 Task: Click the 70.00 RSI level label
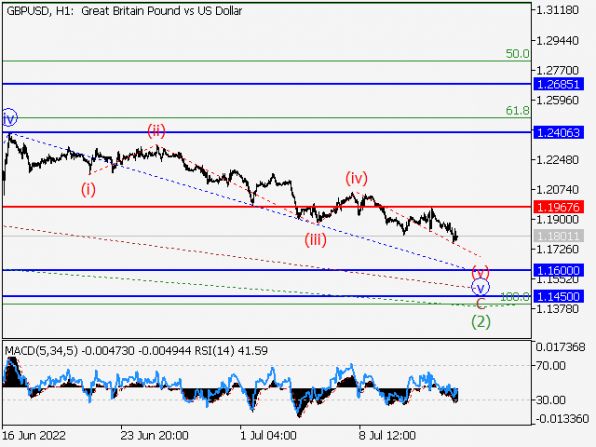[551, 366]
